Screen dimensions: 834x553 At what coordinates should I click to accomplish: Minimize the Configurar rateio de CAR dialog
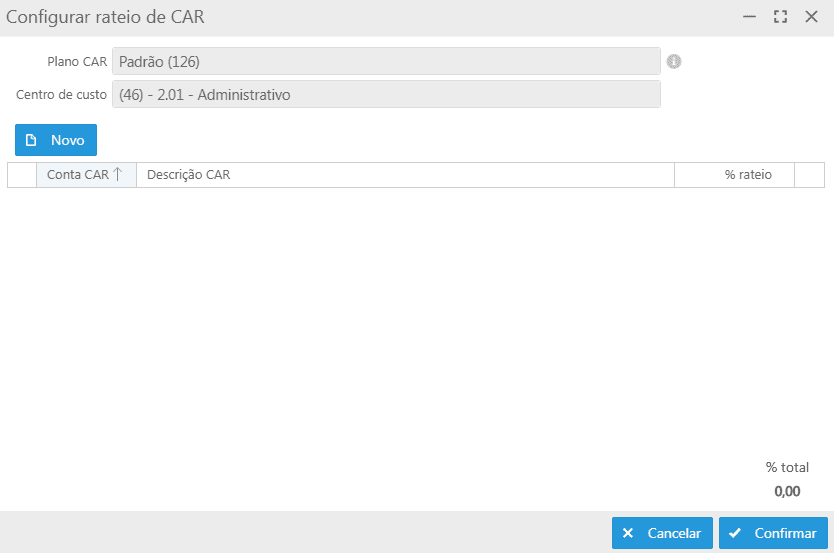(749, 17)
